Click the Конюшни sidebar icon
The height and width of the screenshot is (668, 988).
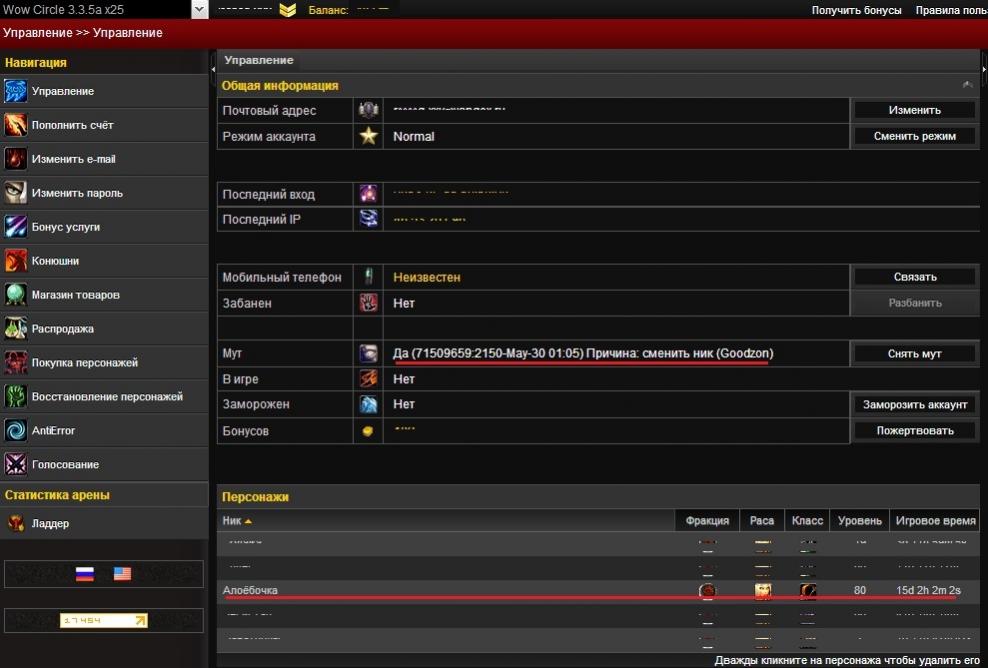15,261
